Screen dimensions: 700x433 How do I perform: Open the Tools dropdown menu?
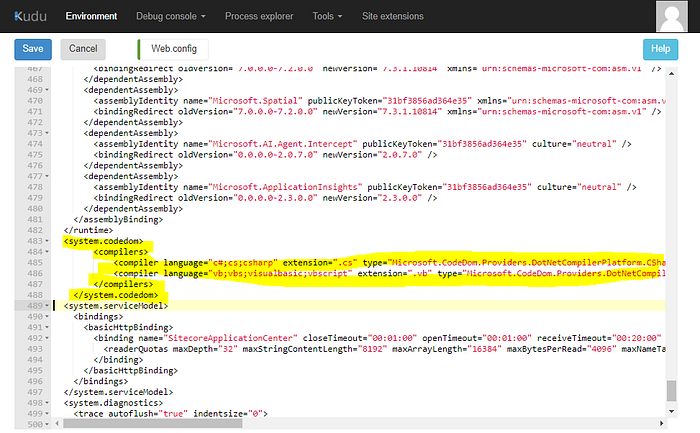(x=327, y=16)
